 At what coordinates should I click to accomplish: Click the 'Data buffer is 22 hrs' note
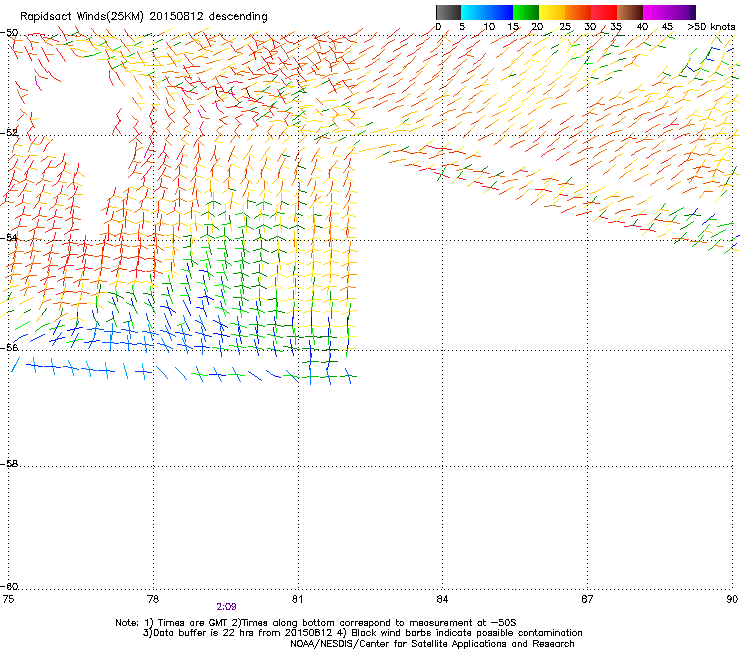click(362, 633)
